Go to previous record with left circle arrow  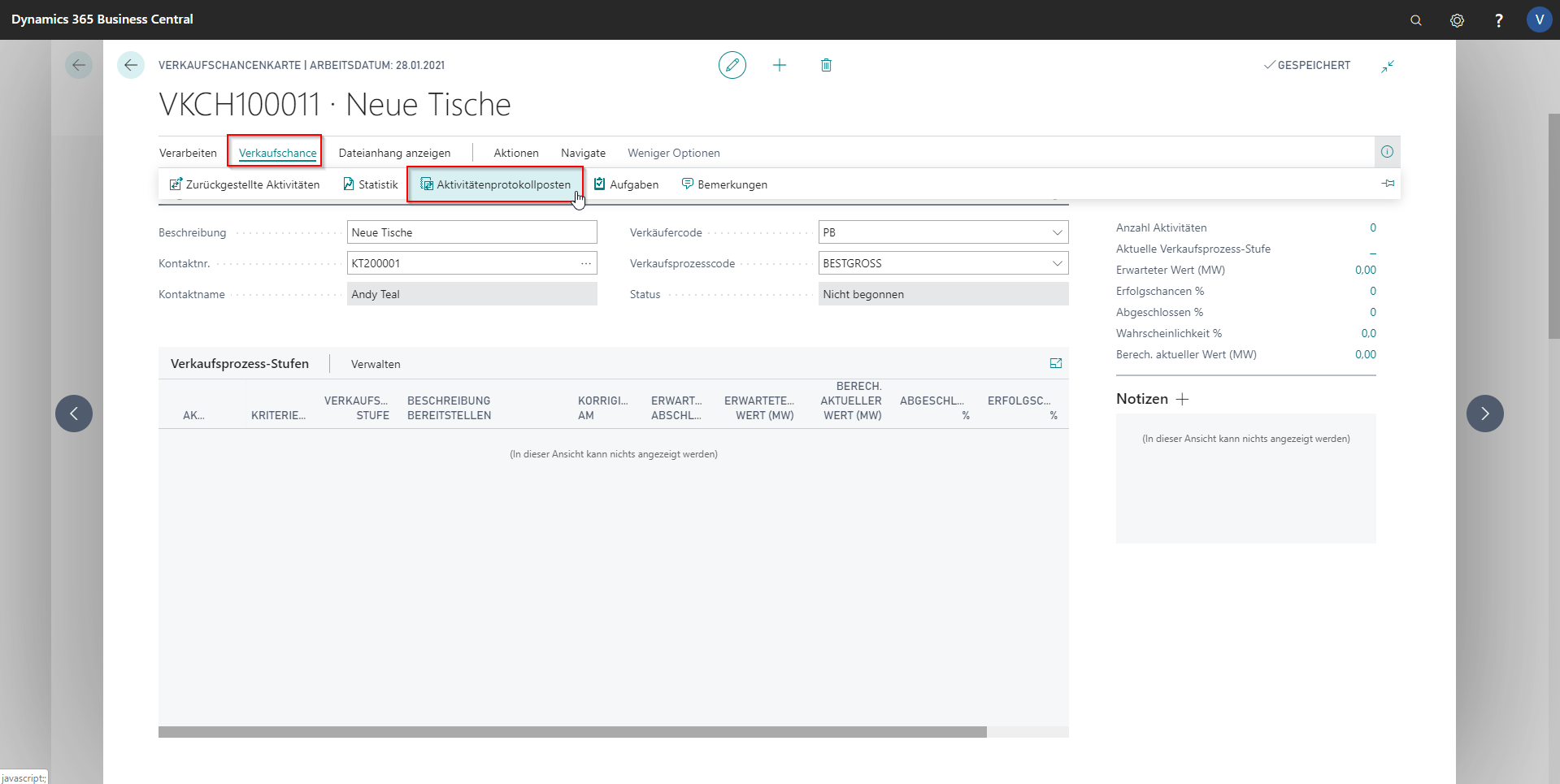coord(74,414)
